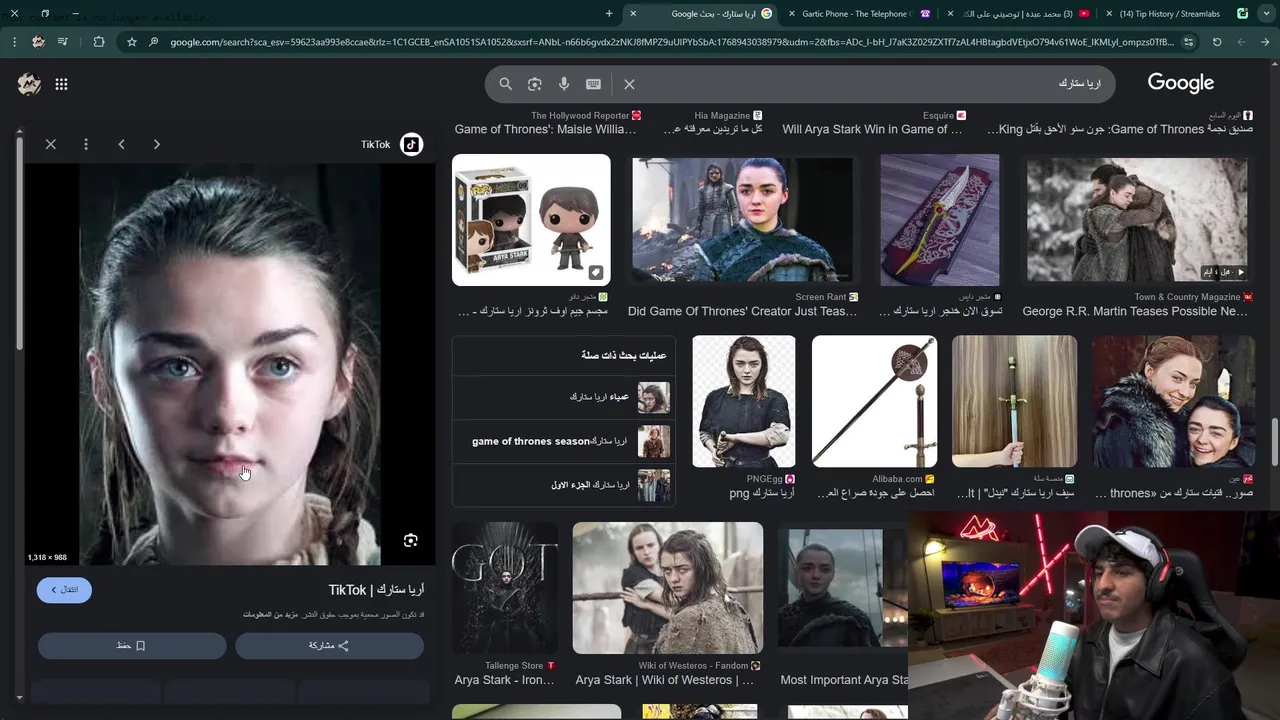Open the Needle sword on wood thumbnail

click(1014, 401)
